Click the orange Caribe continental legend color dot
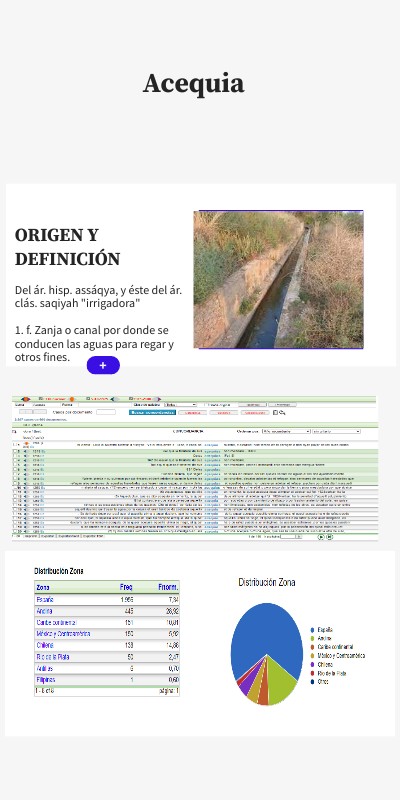 [312, 647]
